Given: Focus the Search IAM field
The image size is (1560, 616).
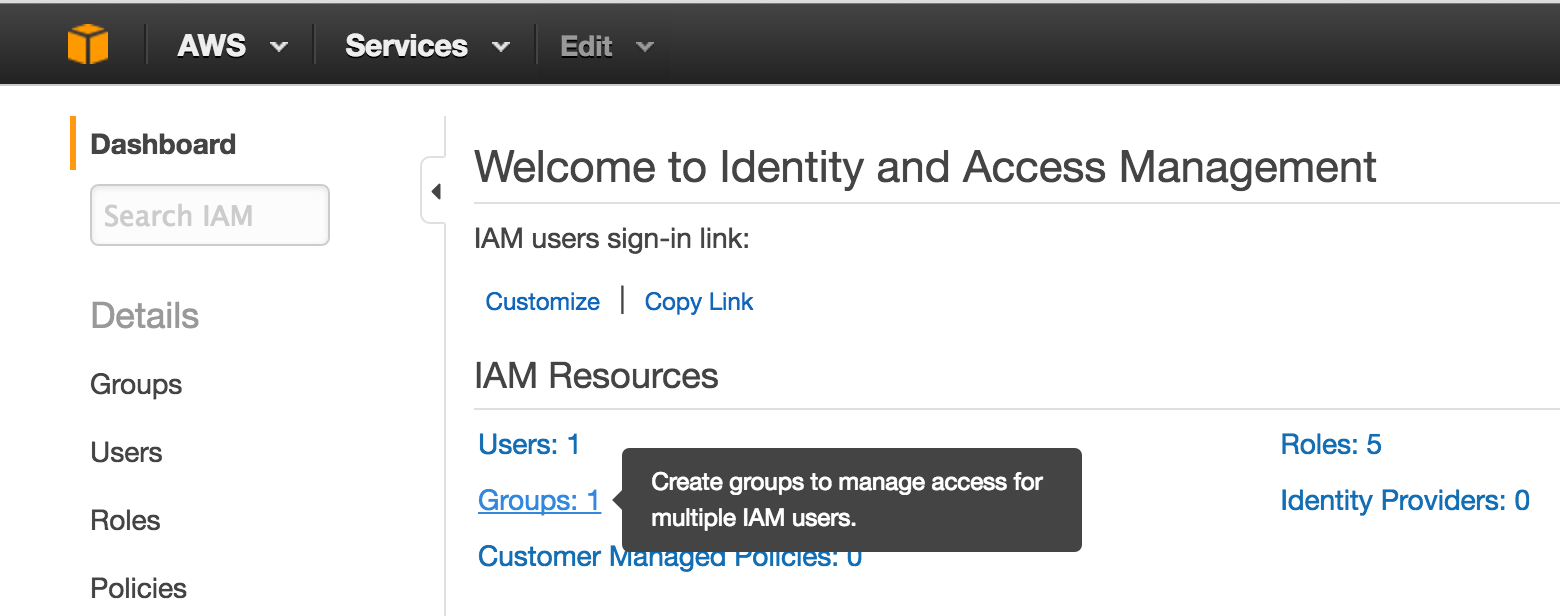Looking at the screenshot, I should [210, 215].
